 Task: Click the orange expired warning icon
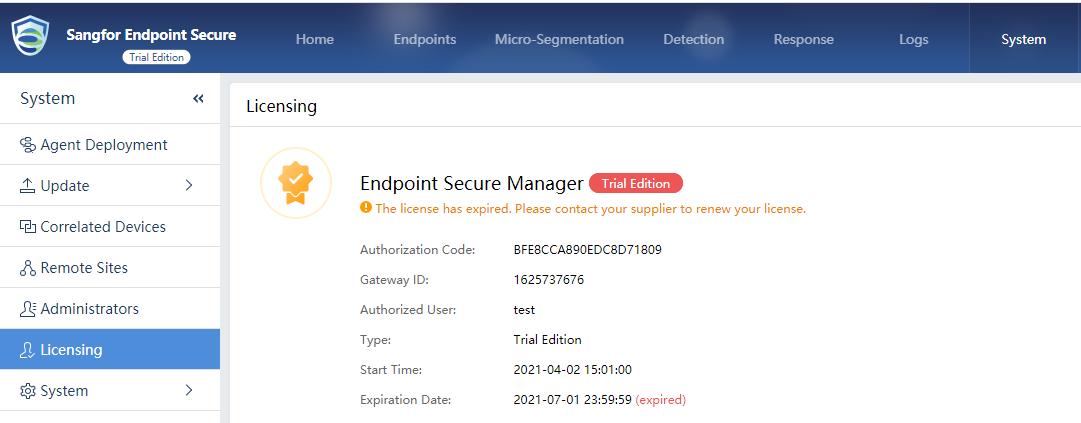[x=365, y=207]
